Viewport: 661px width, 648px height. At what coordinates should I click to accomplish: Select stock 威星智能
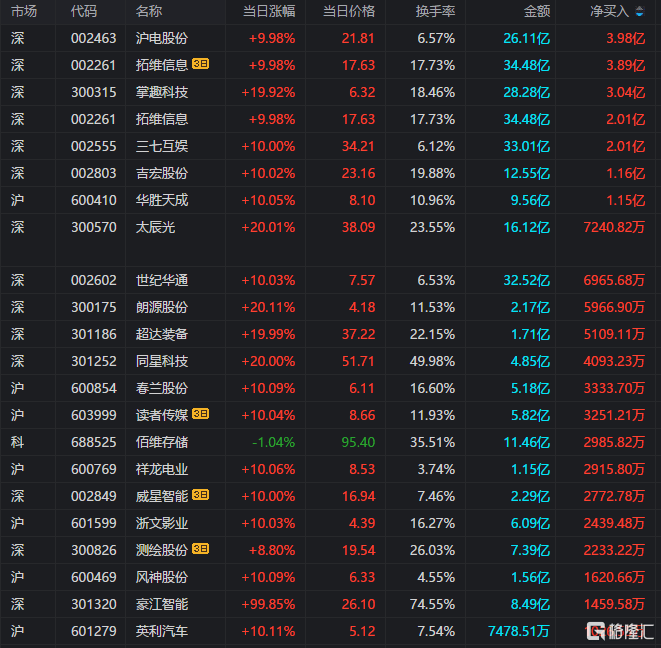coord(162,496)
